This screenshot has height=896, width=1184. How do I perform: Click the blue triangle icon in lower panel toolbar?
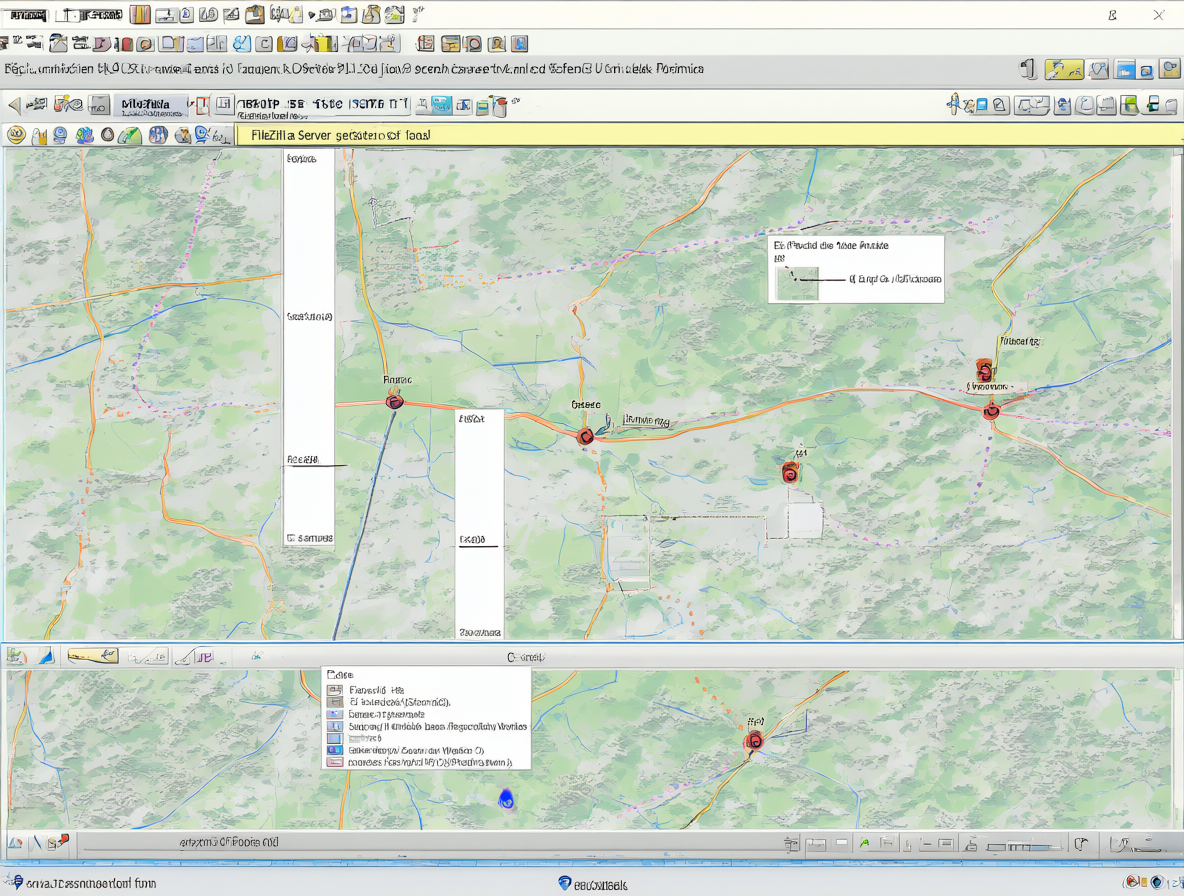47,656
